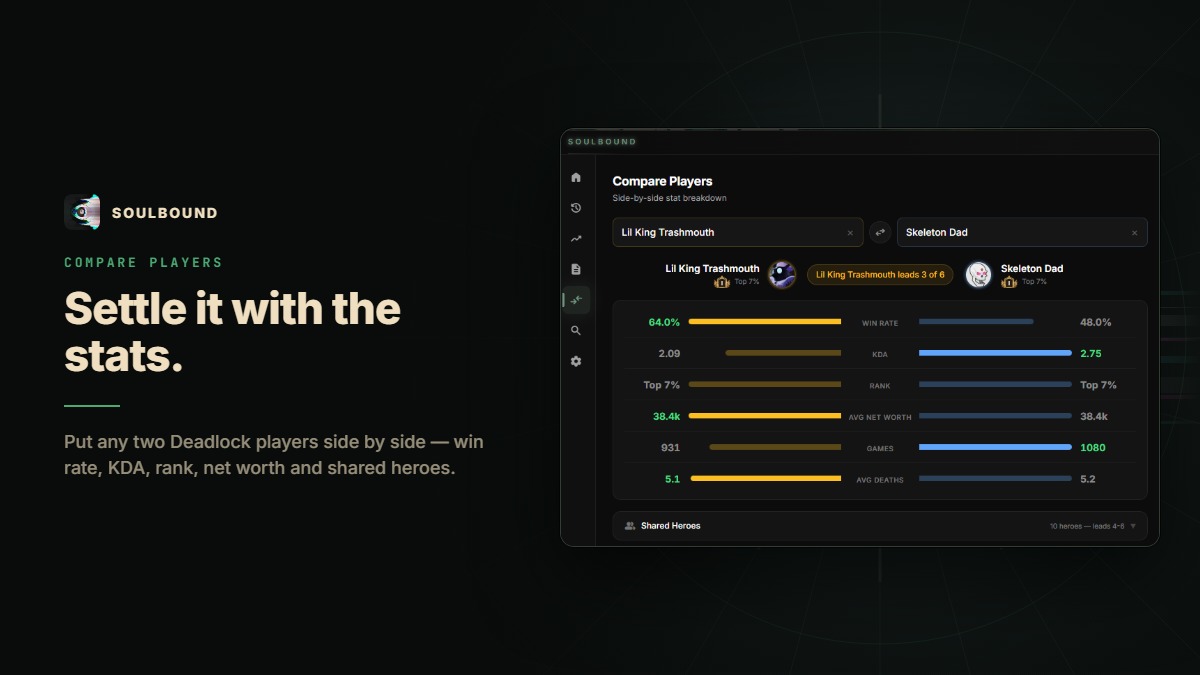The width and height of the screenshot is (1200, 675).
Task: Click the 931 games value
Action: pyautogui.click(x=670, y=447)
